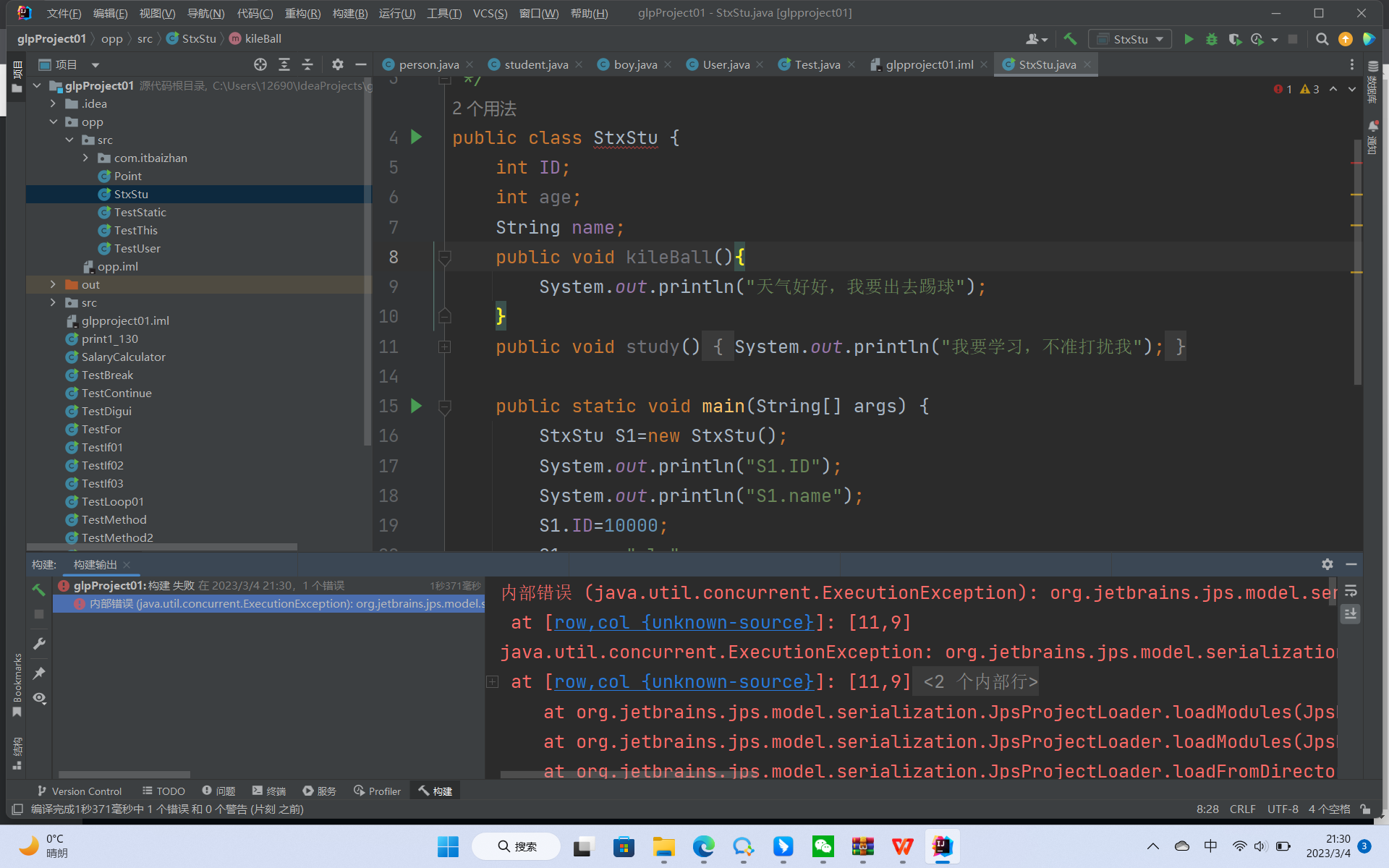Toggle scroll-to-end icon in build output
Screen dimensions: 1389x868
(1351, 614)
